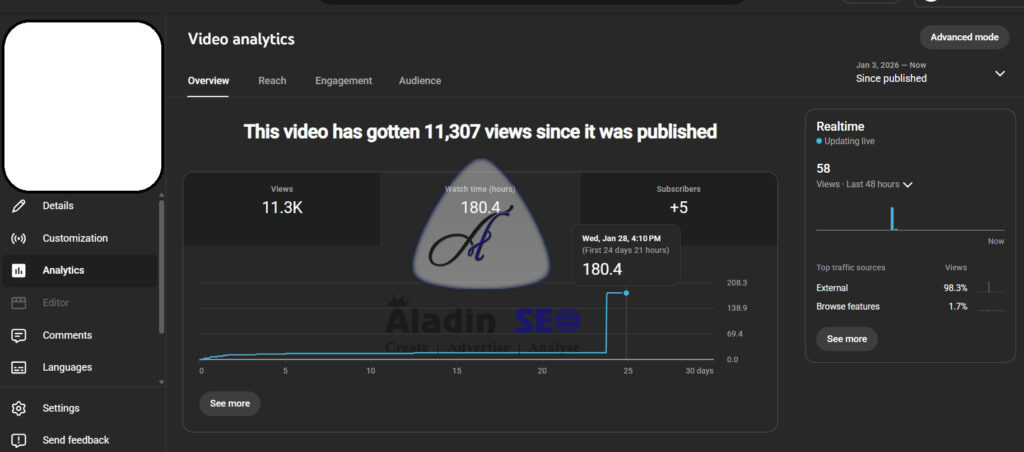Click the Details pencil icon
Screen dimensions: 1024x452
[18, 206]
